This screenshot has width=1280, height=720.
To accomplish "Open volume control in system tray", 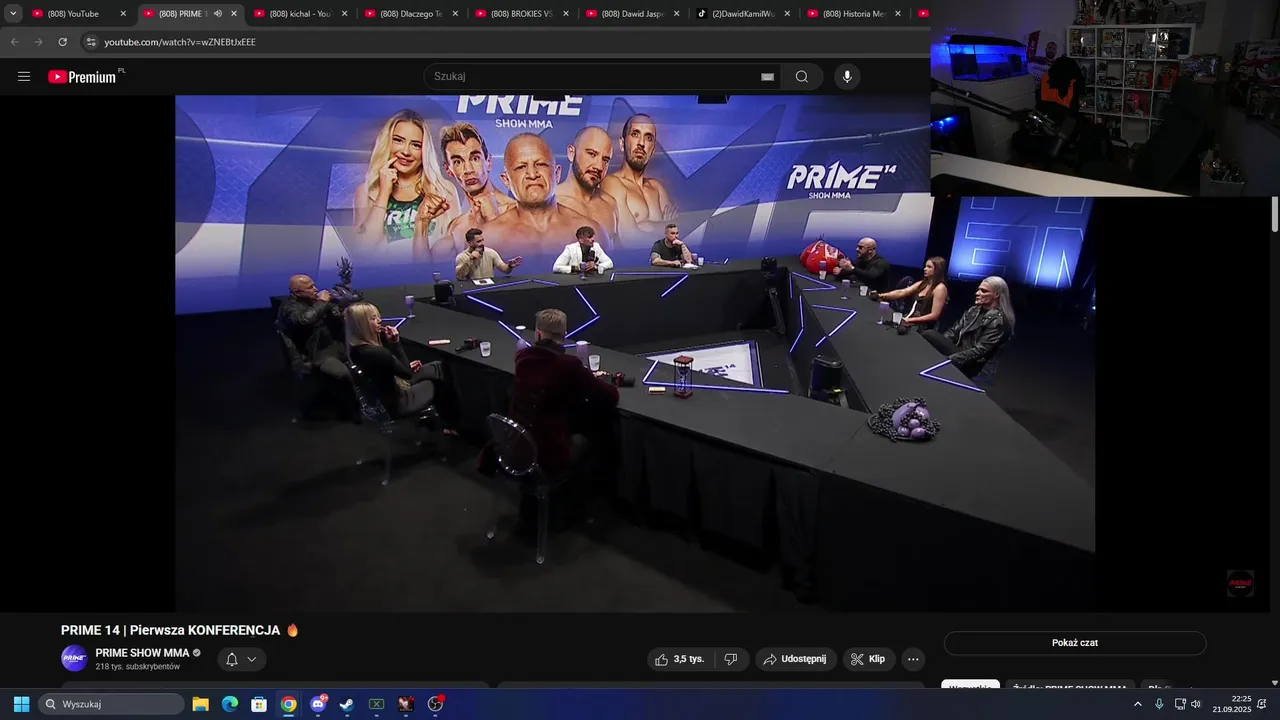I will coord(1195,704).
